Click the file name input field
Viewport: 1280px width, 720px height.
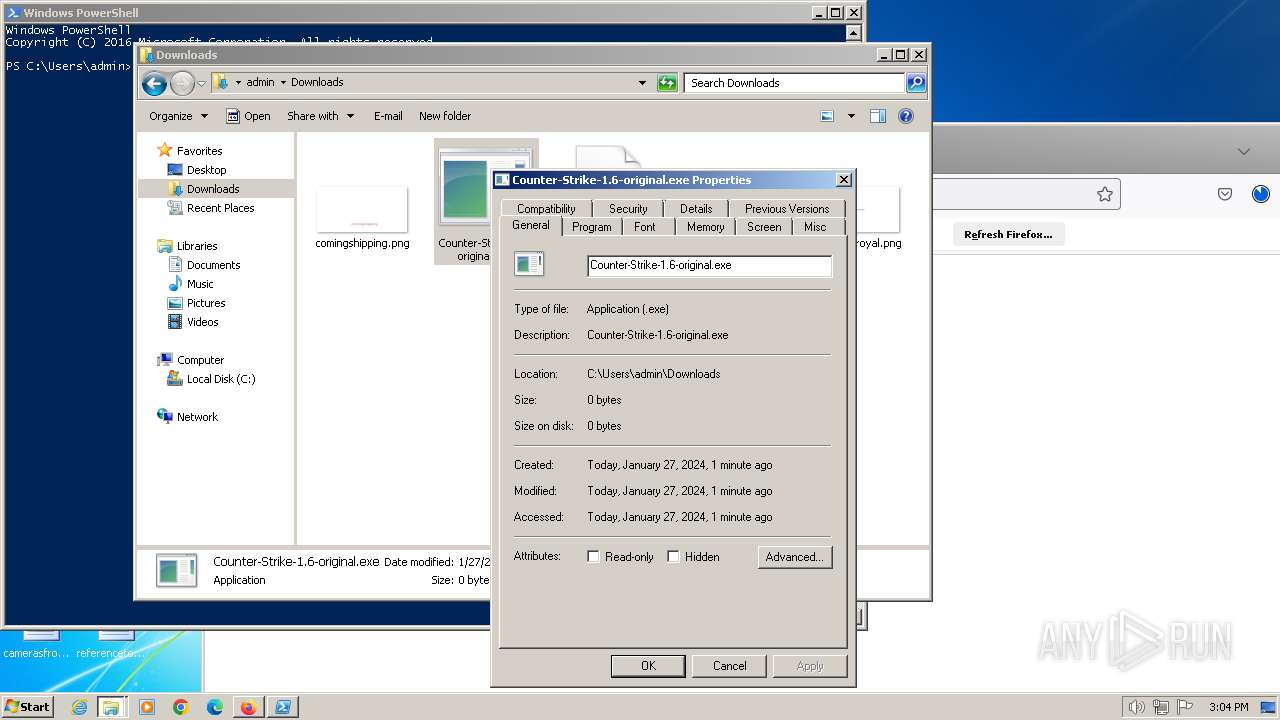click(x=709, y=265)
